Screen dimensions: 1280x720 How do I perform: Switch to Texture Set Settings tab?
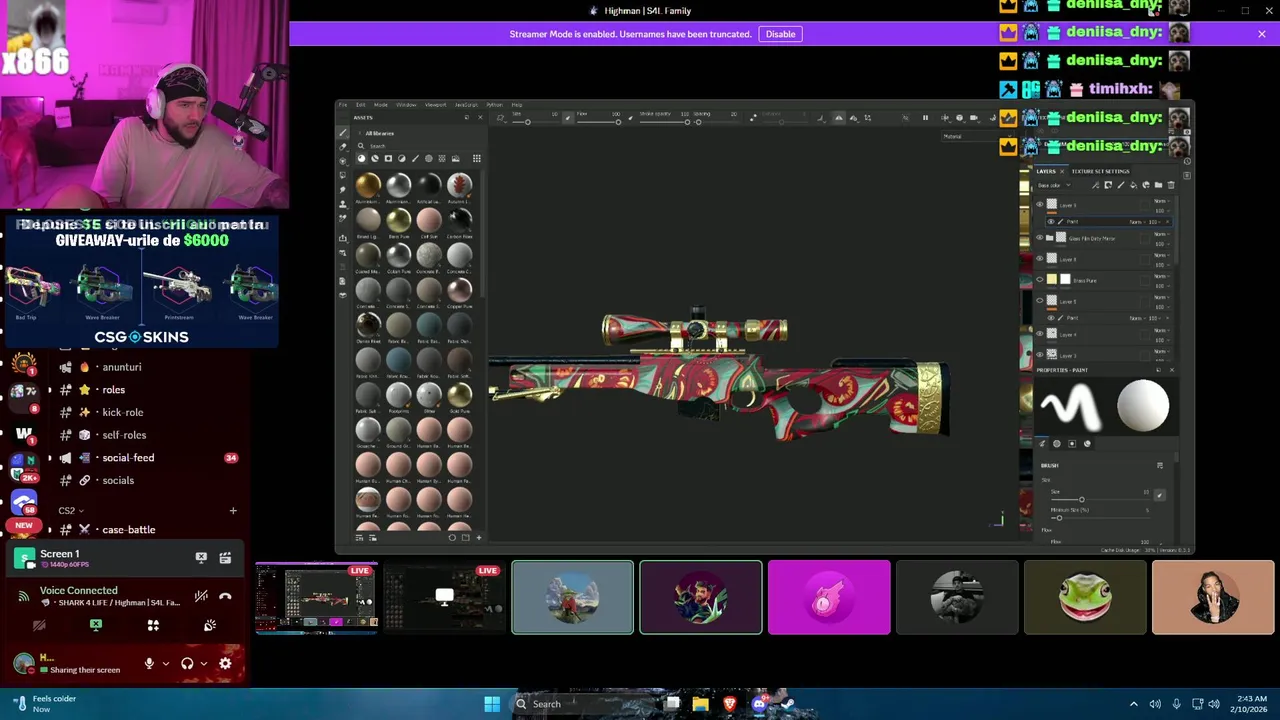click(1100, 171)
